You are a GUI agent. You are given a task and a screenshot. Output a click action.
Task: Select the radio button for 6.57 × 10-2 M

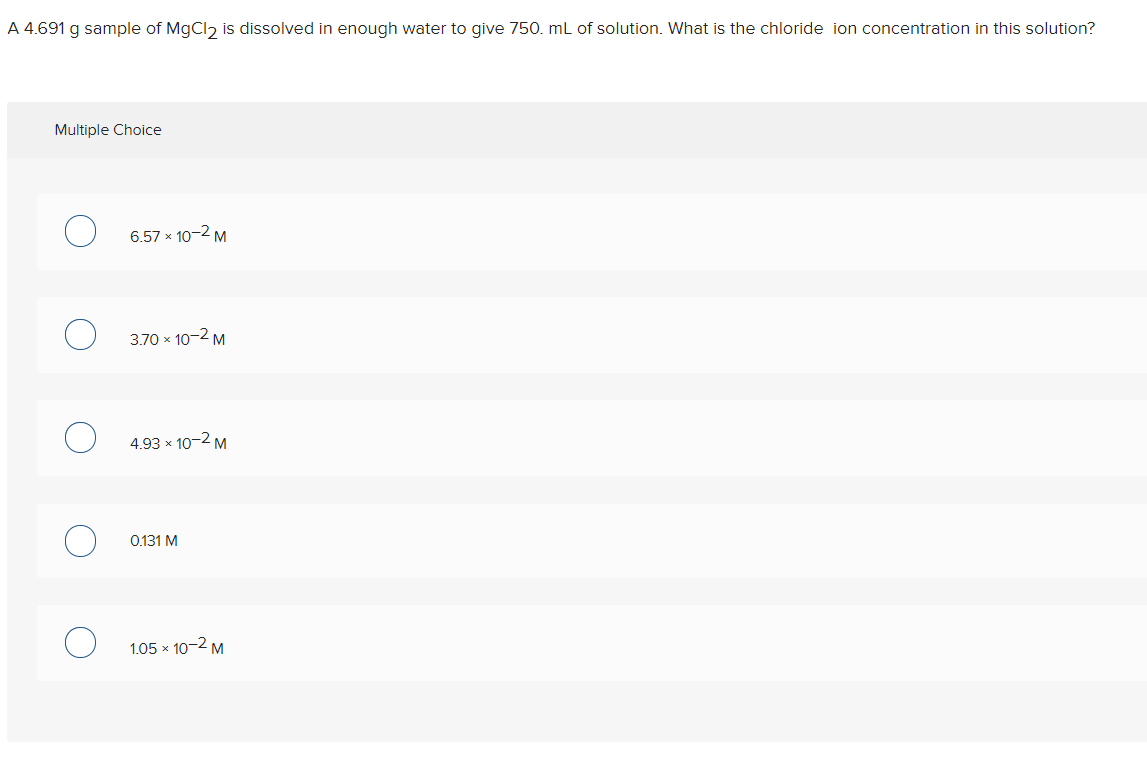coord(81,231)
